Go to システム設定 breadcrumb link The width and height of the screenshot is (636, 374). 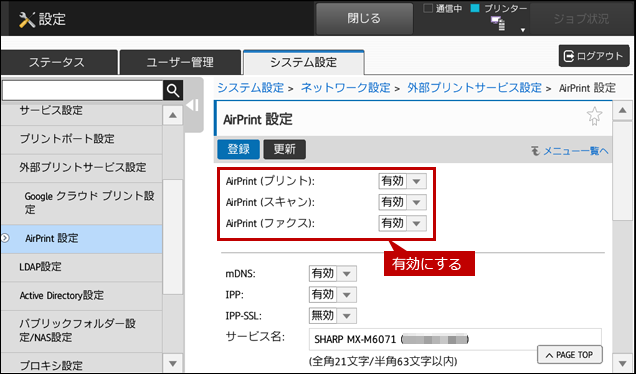tap(250, 88)
